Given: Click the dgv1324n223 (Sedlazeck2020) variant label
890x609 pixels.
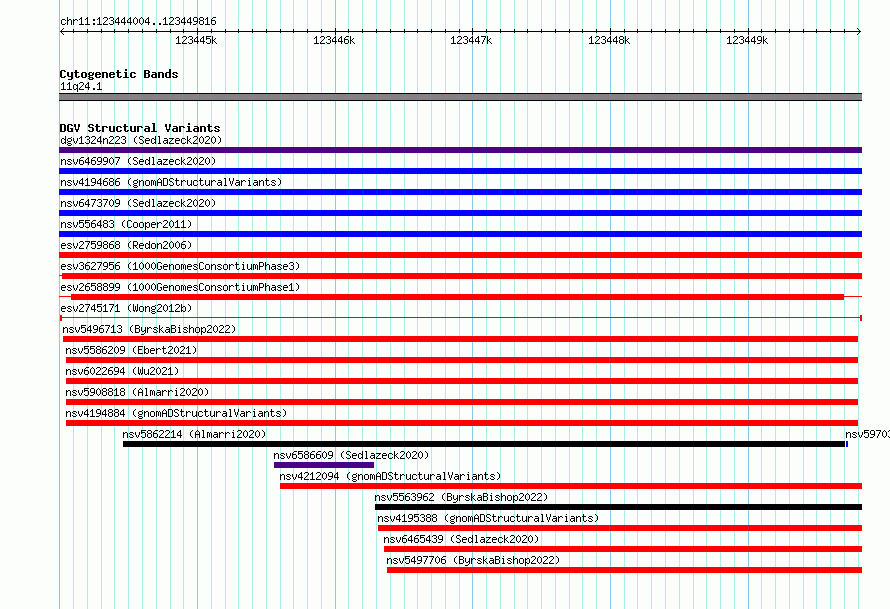Looking at the screenshot, I should pyautogui.click(x=141, y=140).
